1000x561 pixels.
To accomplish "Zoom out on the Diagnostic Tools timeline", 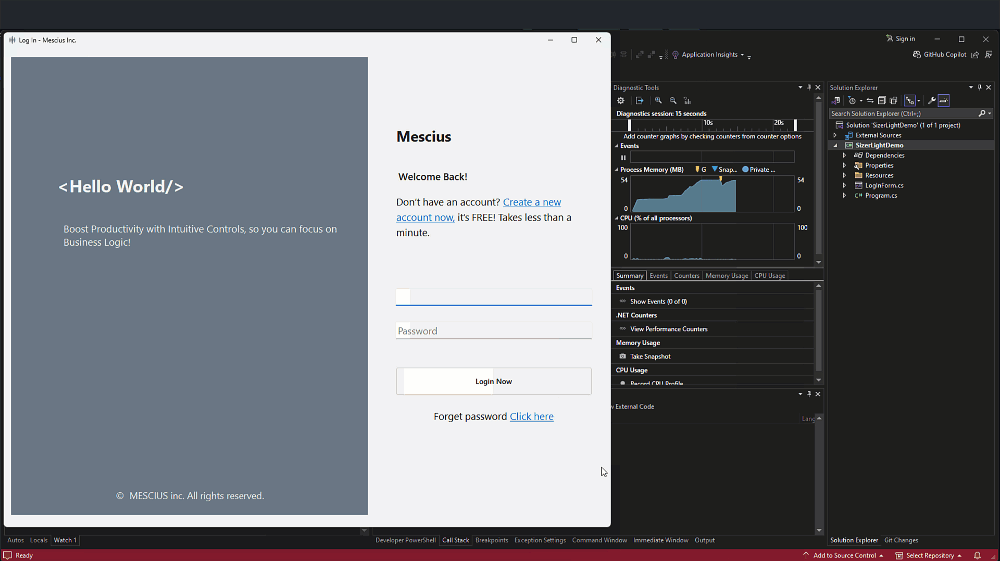I will 673,101.
